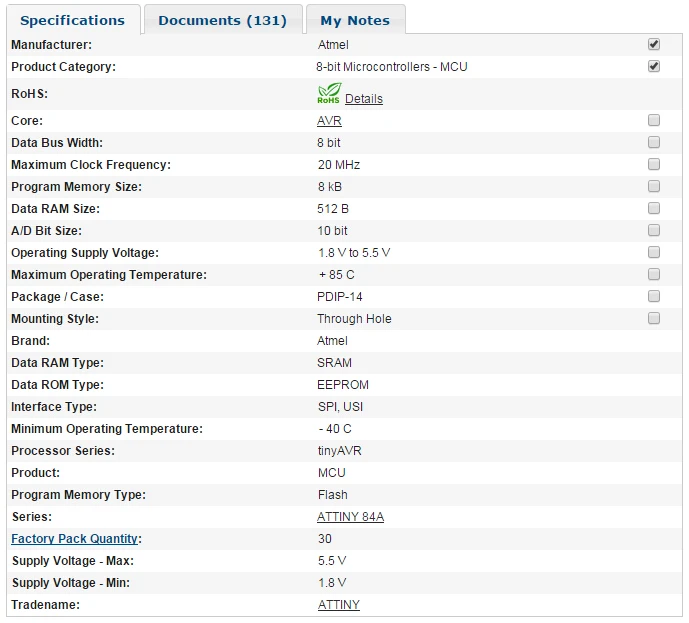Tick the Core checkbox
The height and width of the screenshot is (623, 689).
654,120
